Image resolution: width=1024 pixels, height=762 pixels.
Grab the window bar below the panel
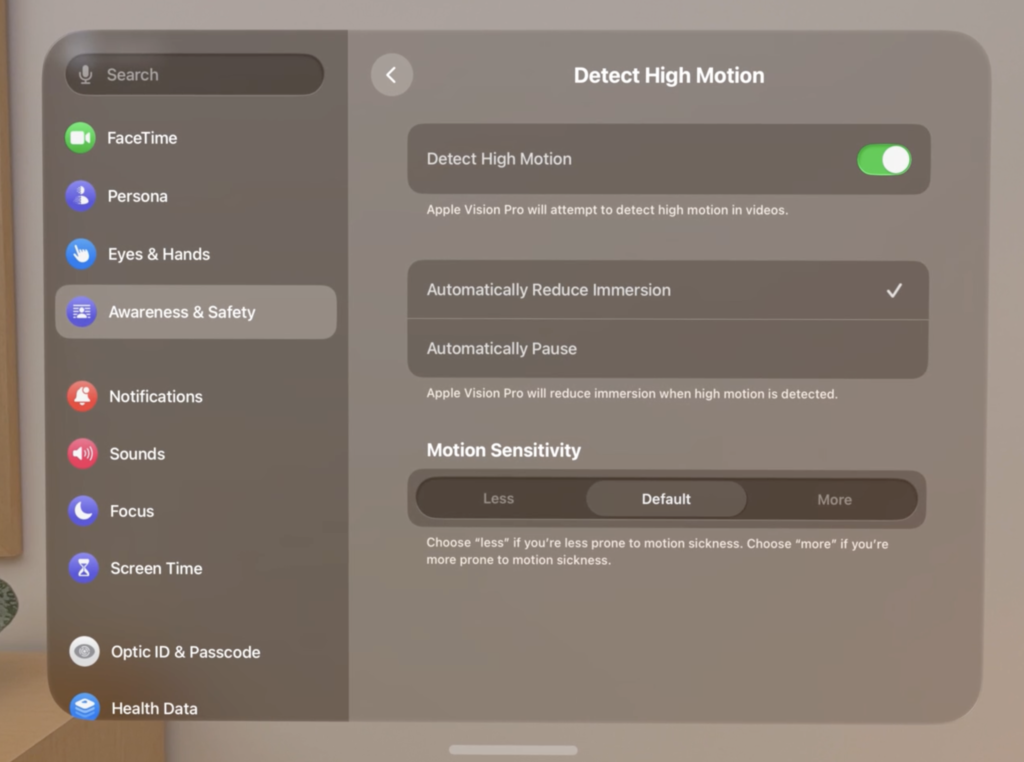[x=513, y=750]
